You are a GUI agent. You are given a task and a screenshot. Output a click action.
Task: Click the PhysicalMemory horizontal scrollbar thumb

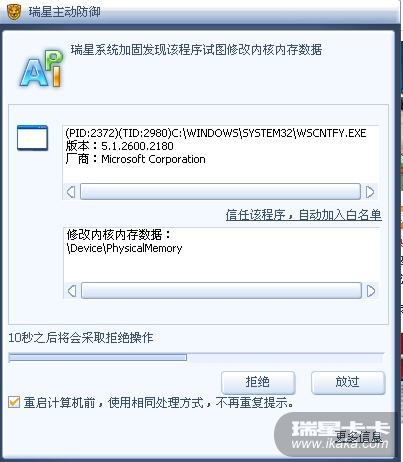221,291
